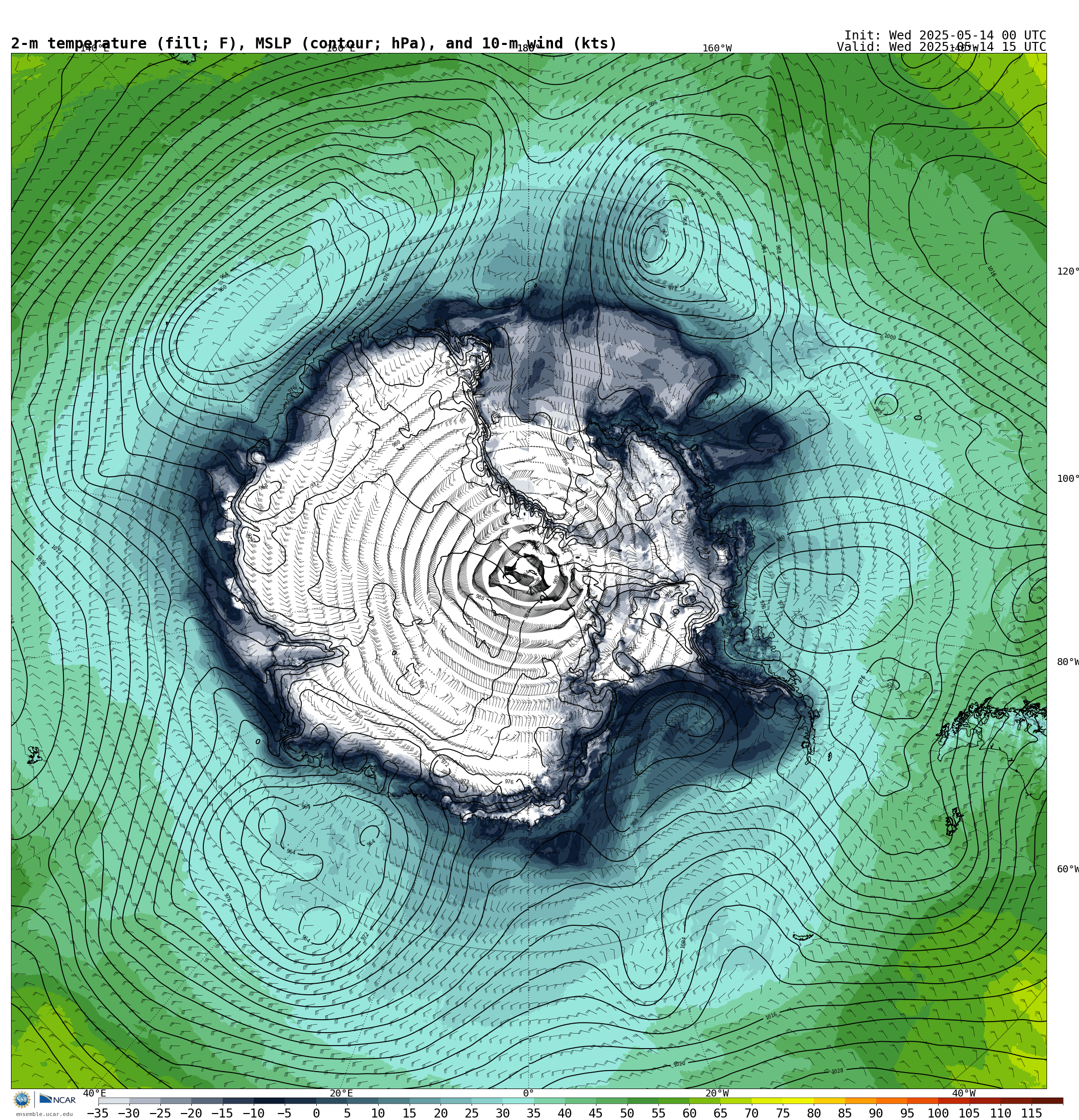Click the 180° longitude label at top
The image size is (1079, 1120).
point(527,48)
